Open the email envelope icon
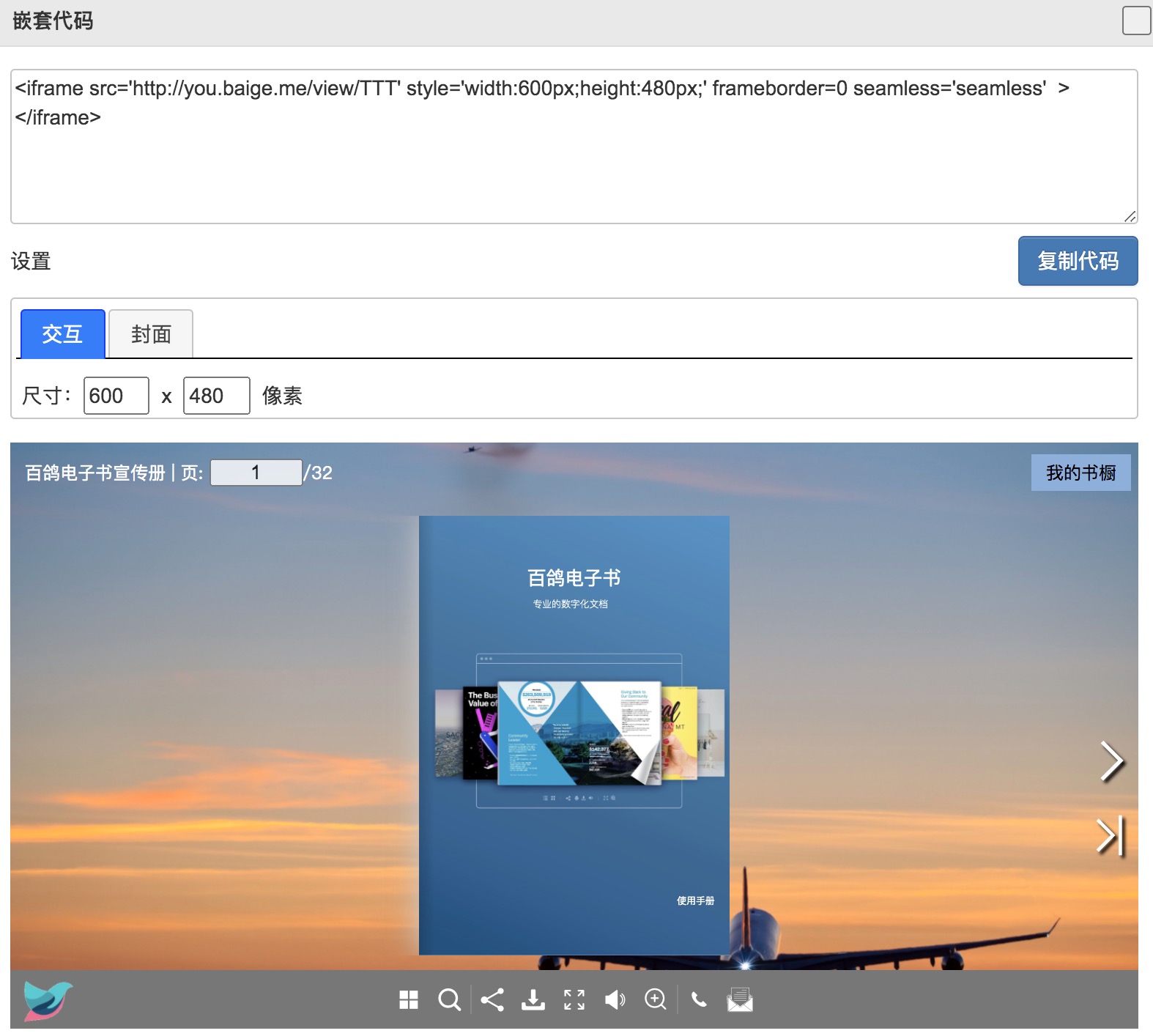1153x1036 pixels. 740,999
